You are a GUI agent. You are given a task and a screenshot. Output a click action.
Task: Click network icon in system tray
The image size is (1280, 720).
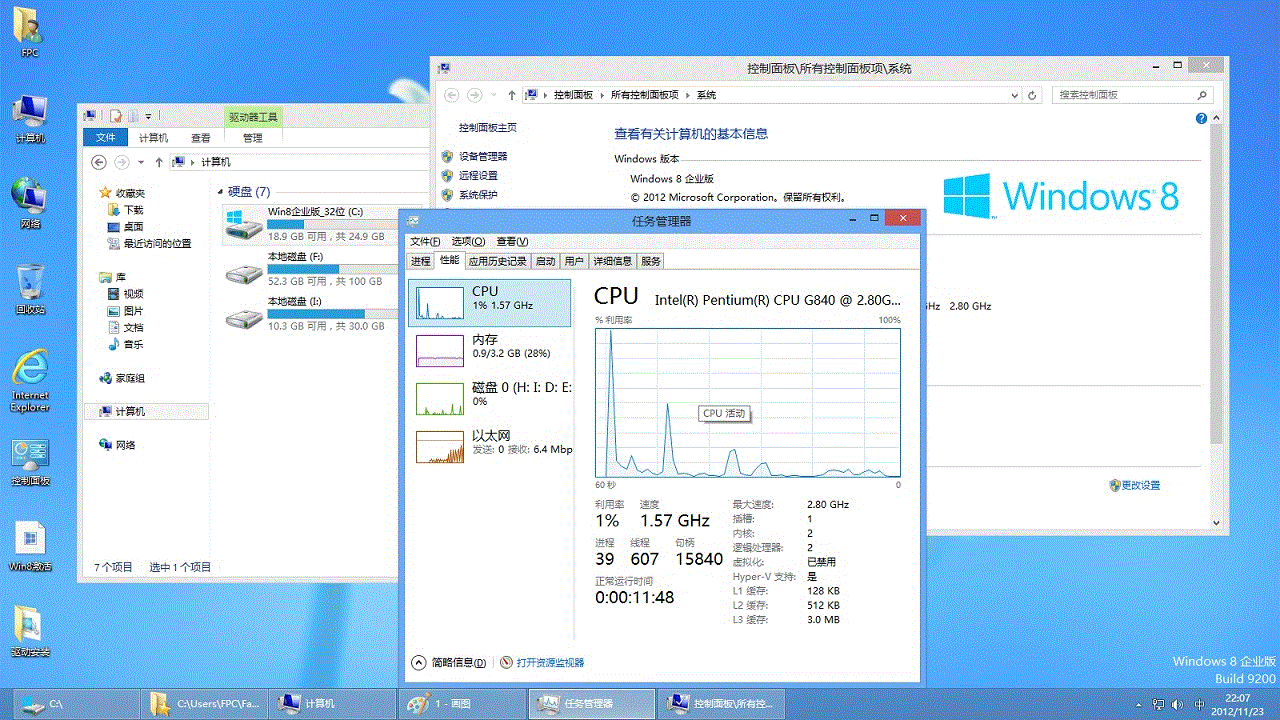1158,704
